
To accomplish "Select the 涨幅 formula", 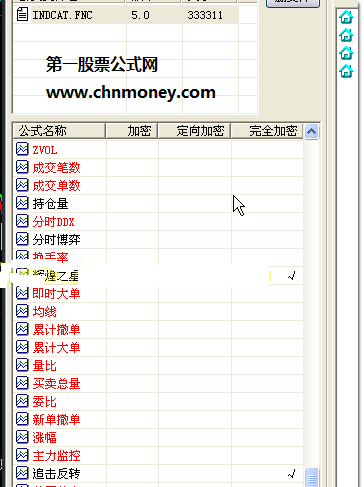I will pos(44,438).
